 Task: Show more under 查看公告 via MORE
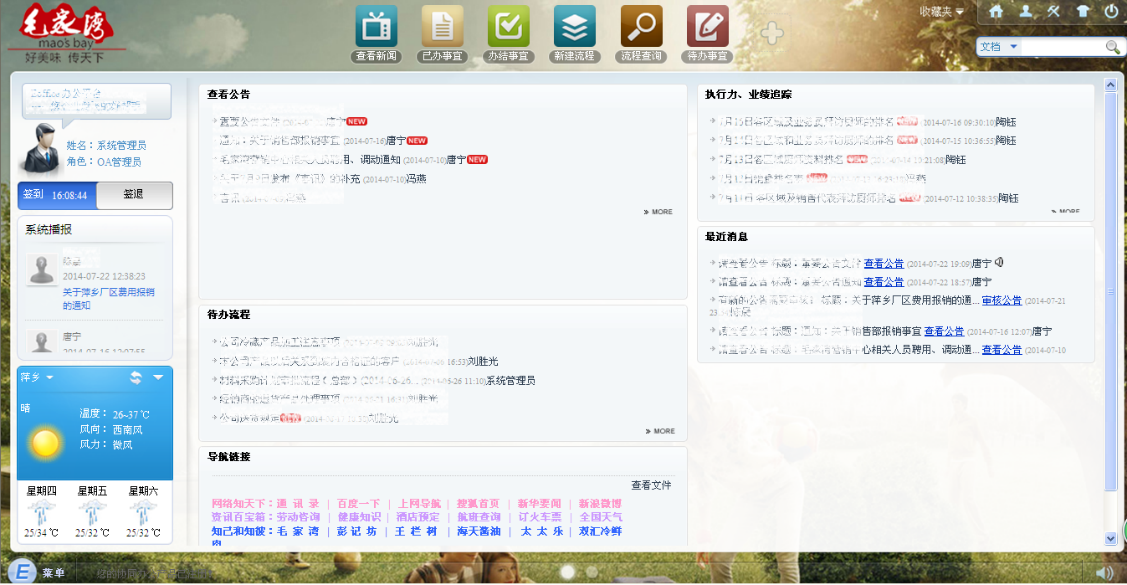pyautogui.click(x=658, y=212)
